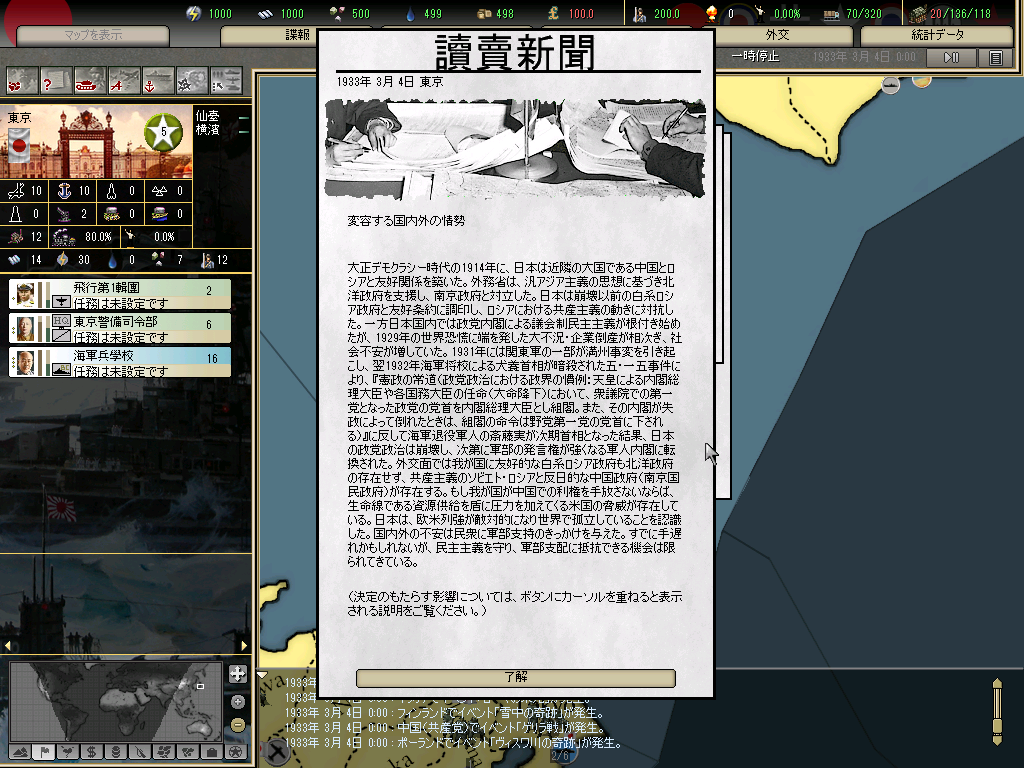Click the newspaper header photo
The width and height of the screenshot is (1024, 768).
click(515, 149)
